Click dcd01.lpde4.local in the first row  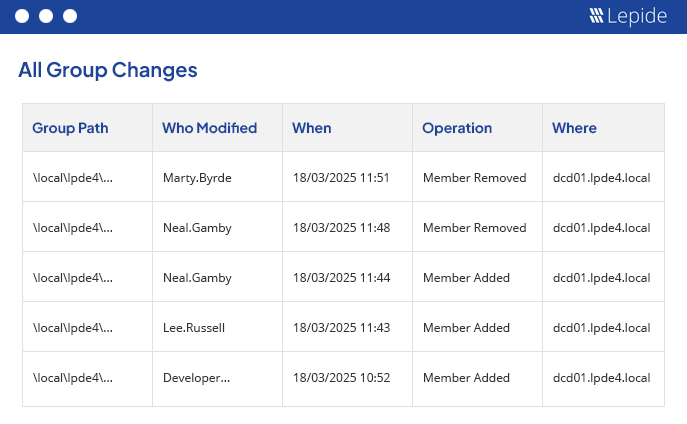pyautogui.click(x=601, y=178)
